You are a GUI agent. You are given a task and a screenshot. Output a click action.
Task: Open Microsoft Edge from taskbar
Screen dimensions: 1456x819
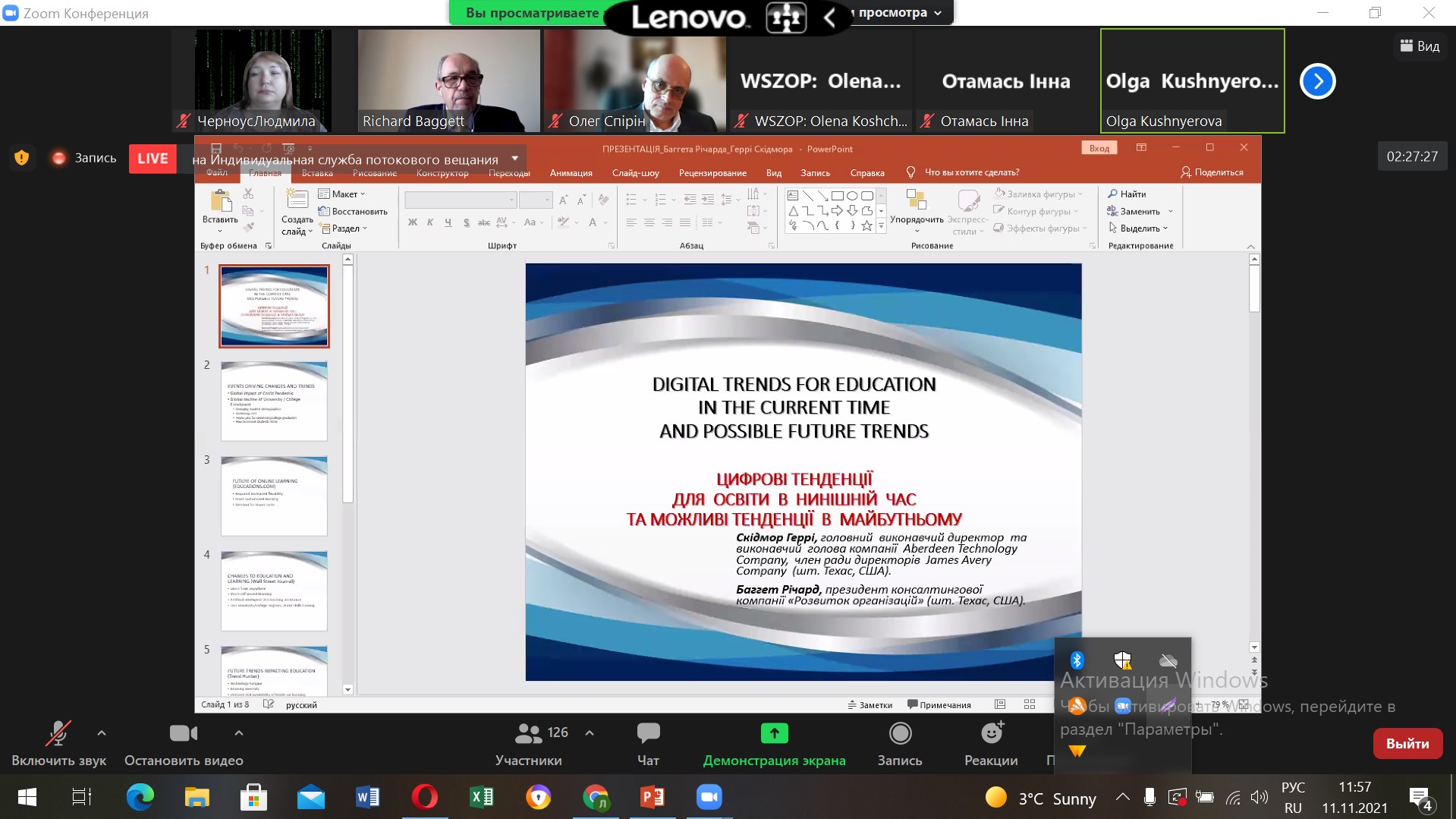140,797
